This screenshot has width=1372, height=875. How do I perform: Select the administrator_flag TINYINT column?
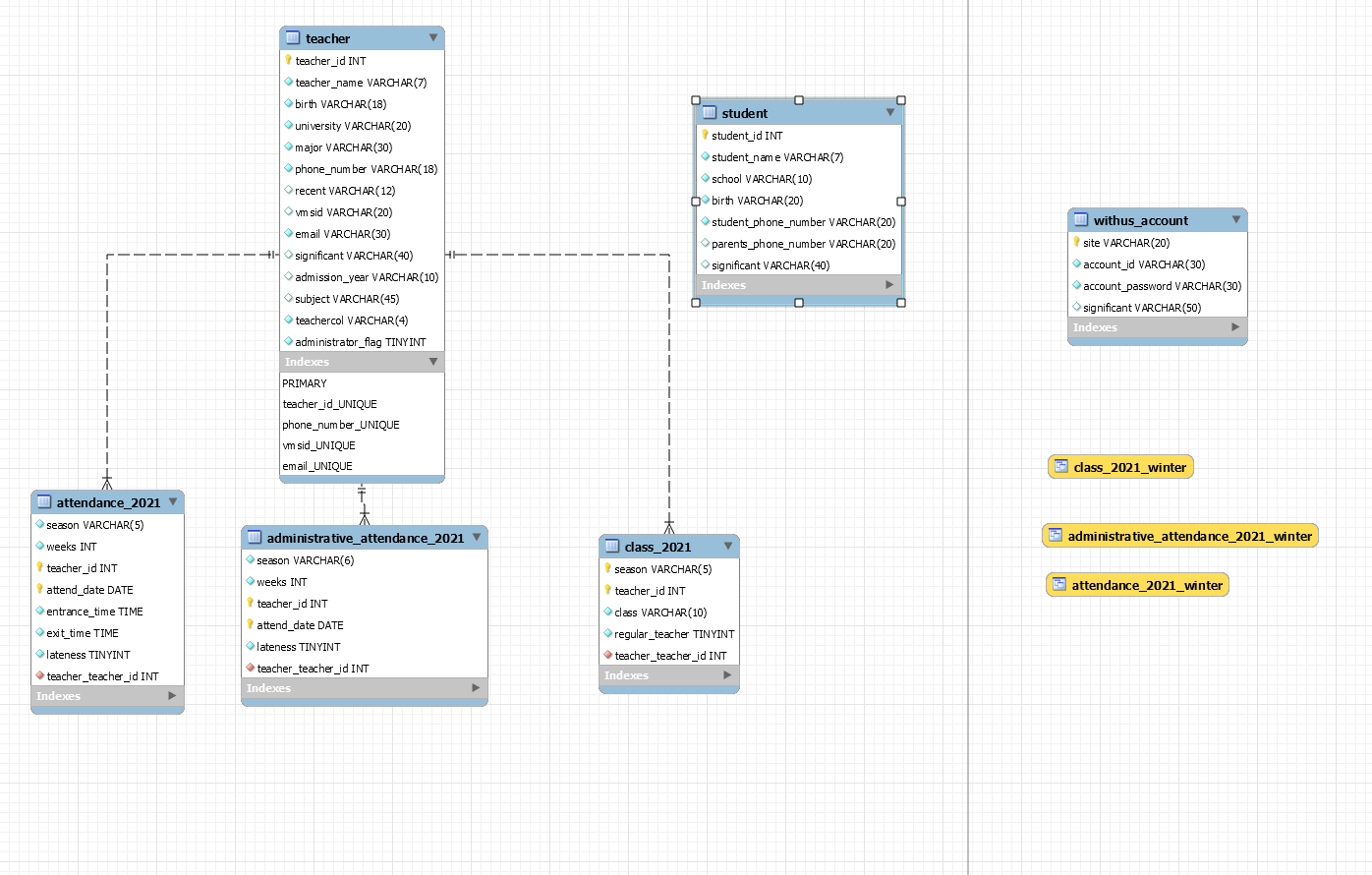(x=362, y=342)
